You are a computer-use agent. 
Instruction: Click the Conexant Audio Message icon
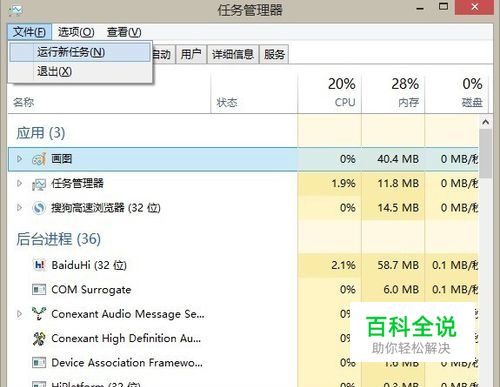(x=39, y=313)
